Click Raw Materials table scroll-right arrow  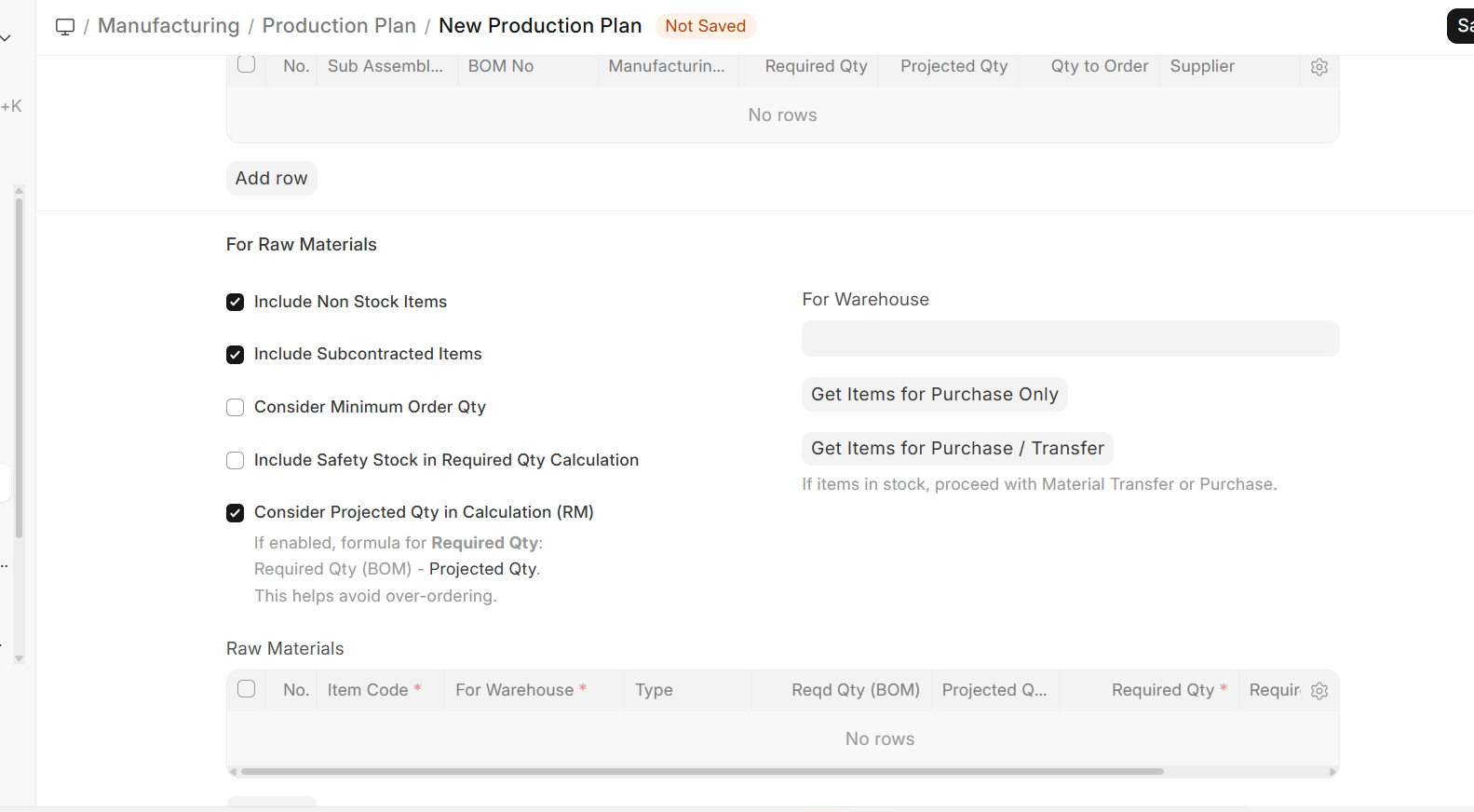[x=1332, y=772]
